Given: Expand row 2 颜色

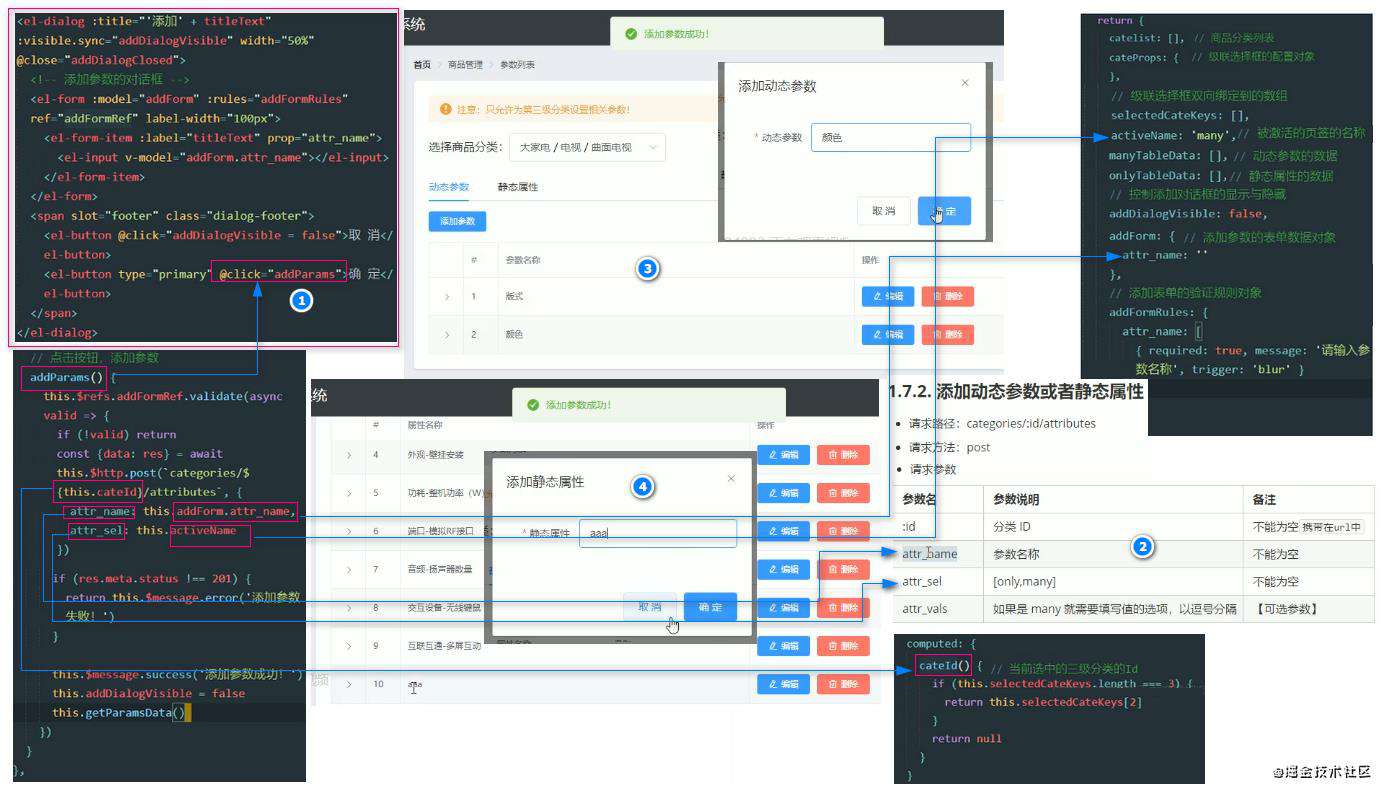Looking at the screenshot, I should [446, 334].
